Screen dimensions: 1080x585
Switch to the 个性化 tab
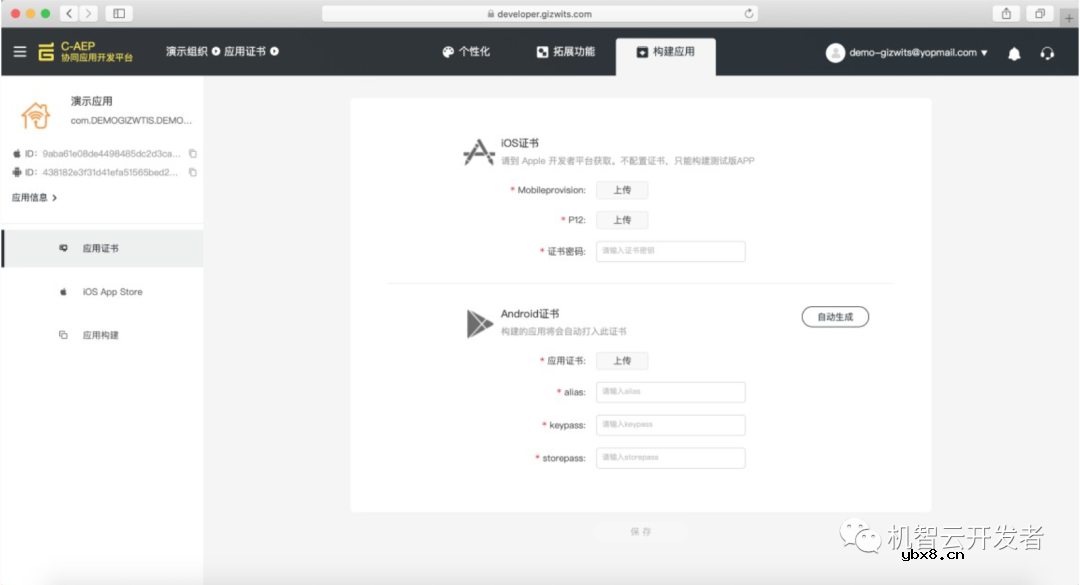(x=467, y=53)
